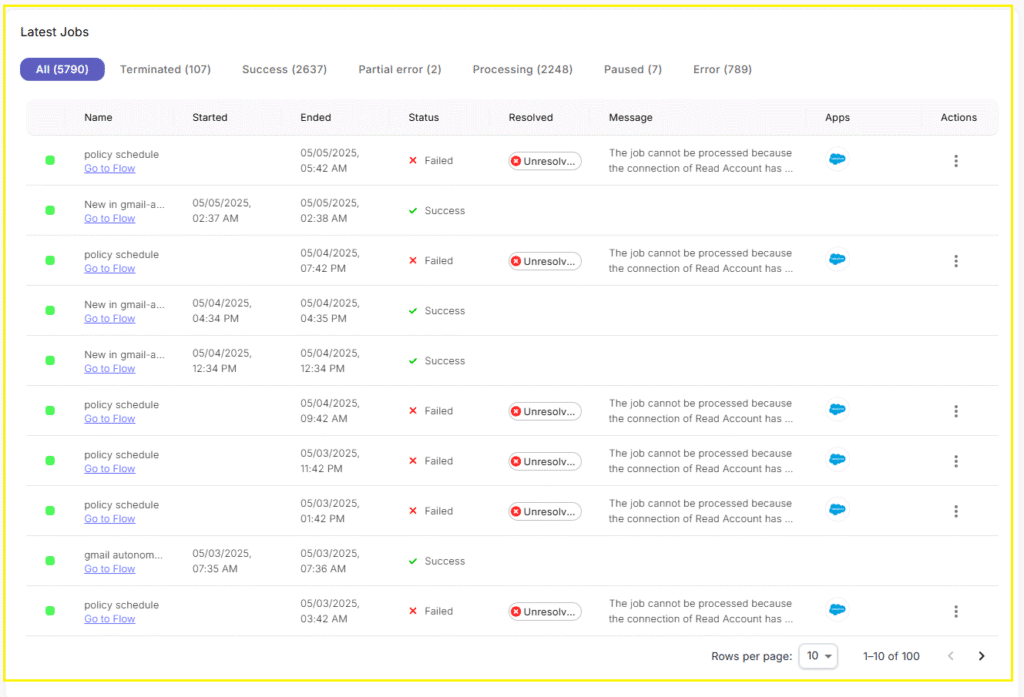1024x697 pixels.
Task: Open actions menu for 05/05/2025 05:42 AM job
Action: (956, 161)
